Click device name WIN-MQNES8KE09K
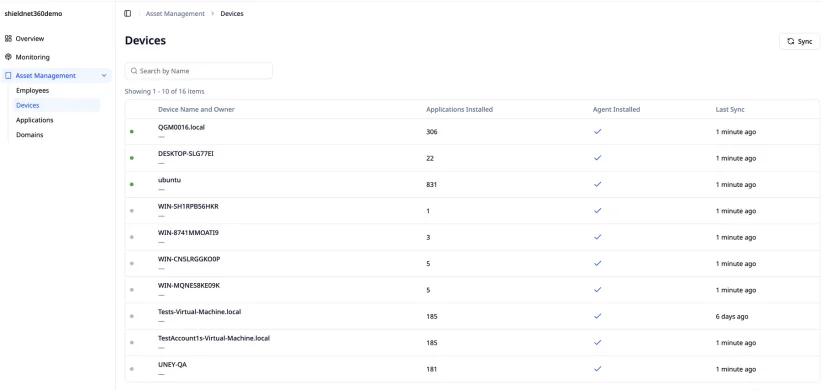The height and width of the screenshot is (390, 822). click(x=189, y=286)
